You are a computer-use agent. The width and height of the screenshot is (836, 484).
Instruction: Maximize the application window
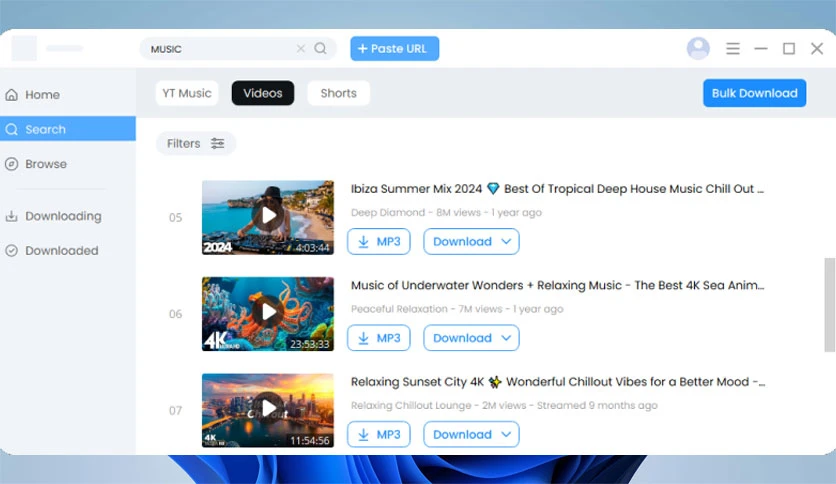pos(789,49)
